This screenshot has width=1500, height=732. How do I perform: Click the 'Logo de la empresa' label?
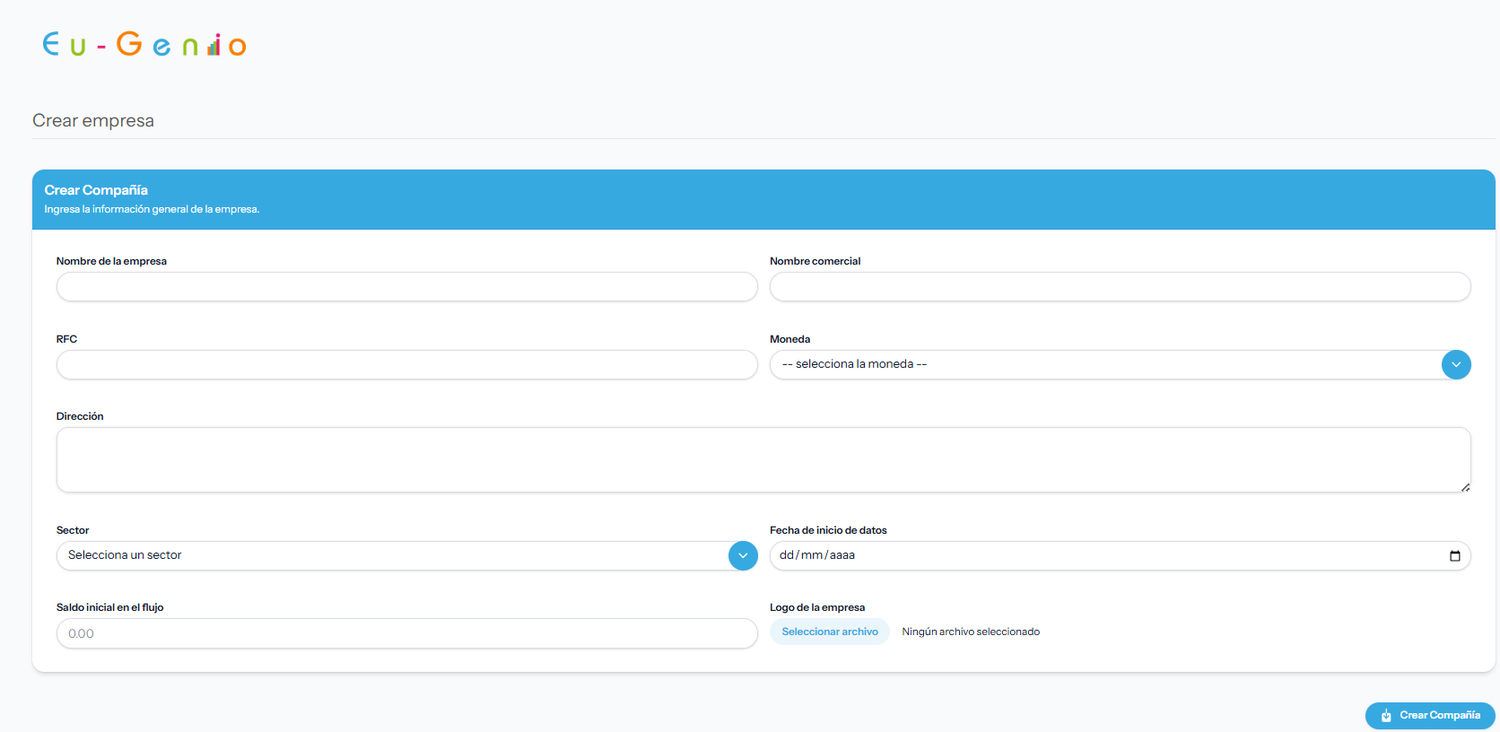(817, 607)
